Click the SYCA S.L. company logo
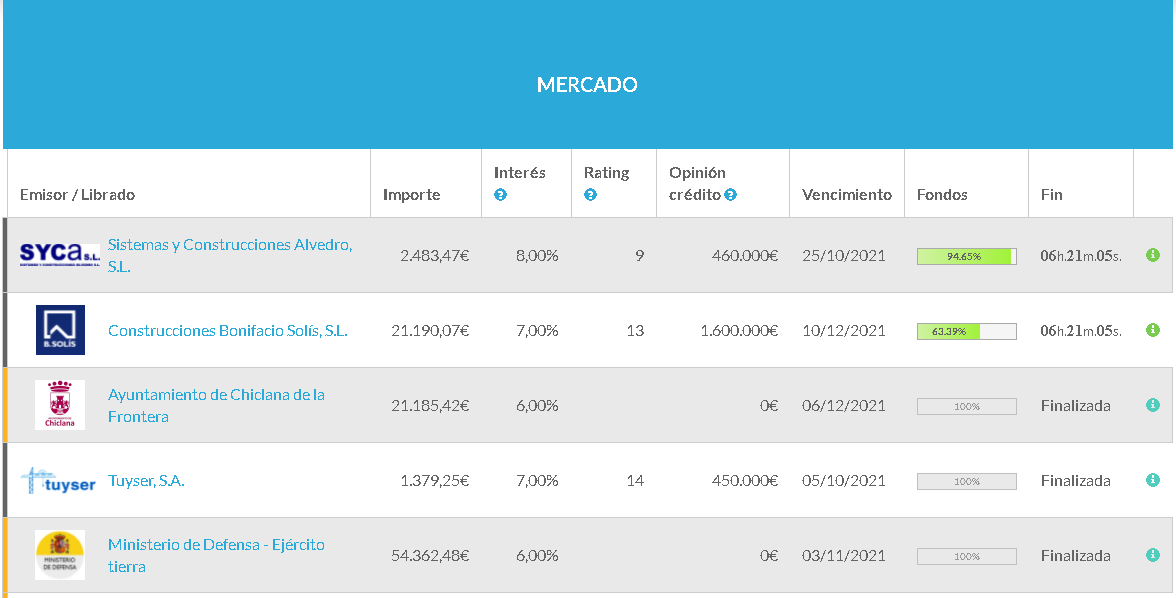The height and width of the screenshot is (598, 1176). 60,254
